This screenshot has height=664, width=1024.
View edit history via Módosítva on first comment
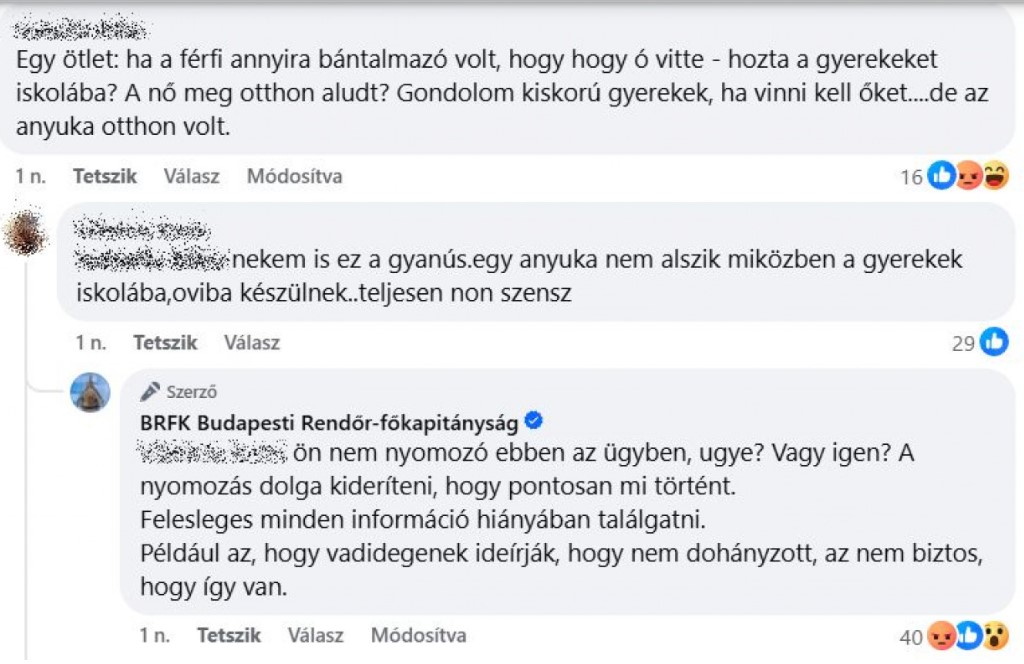click(294, 176)
